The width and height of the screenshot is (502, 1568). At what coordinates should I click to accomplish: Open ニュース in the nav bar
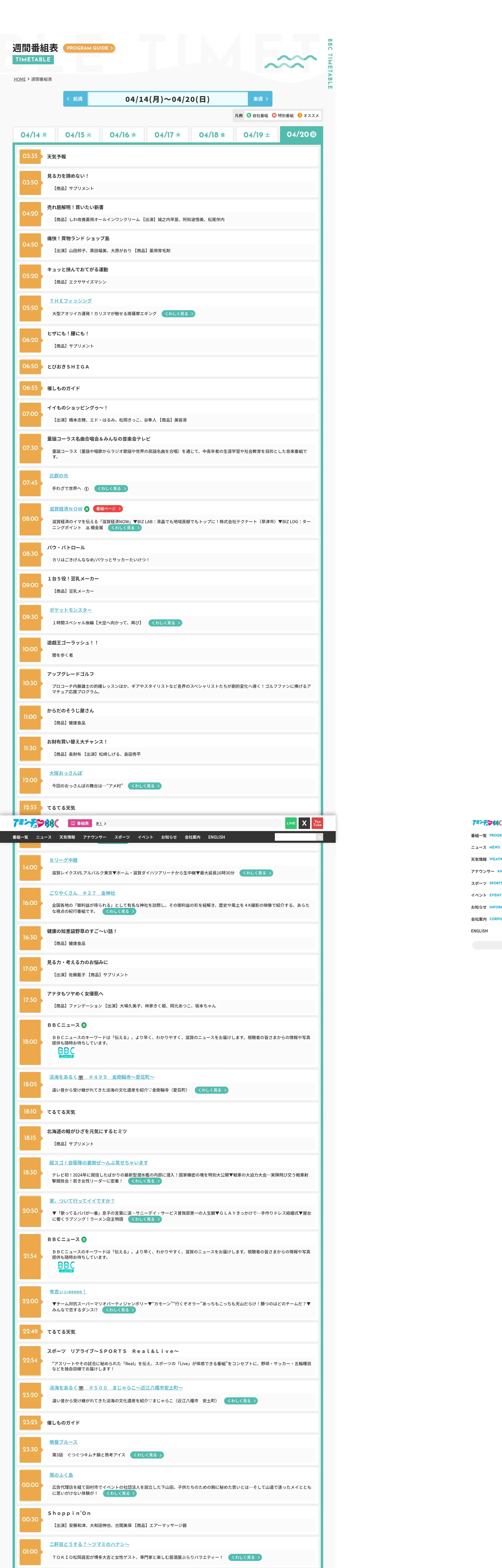tap(44, 837)
